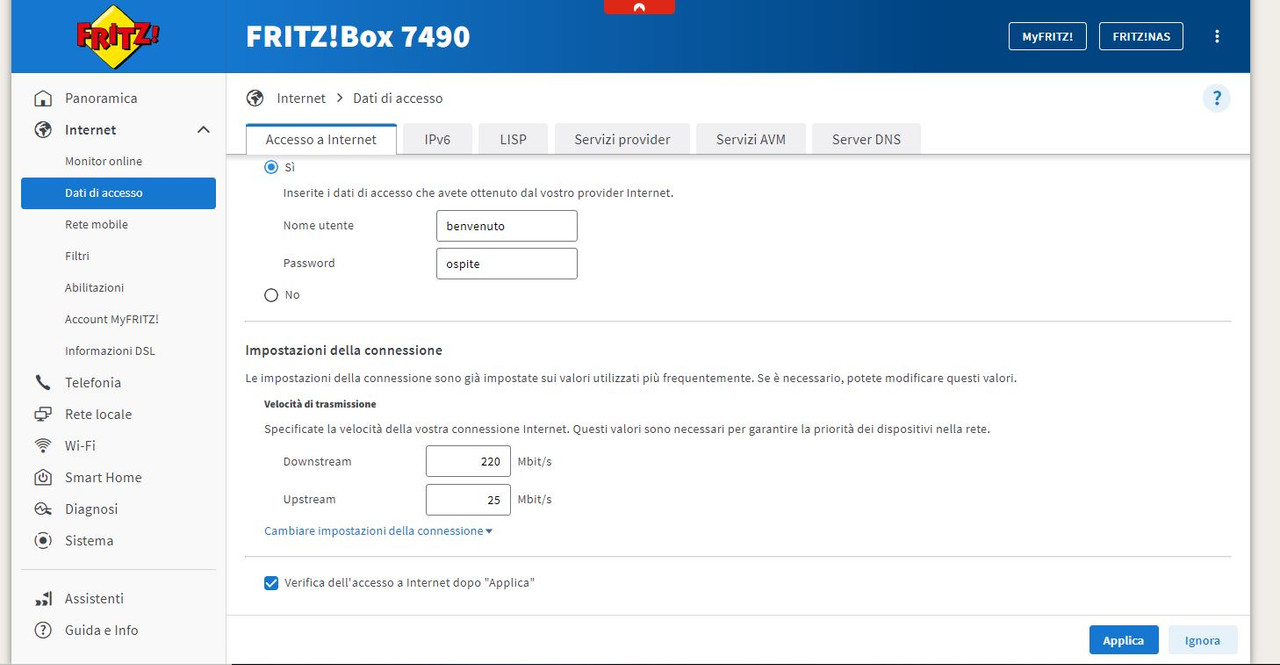Click the red notification tab at top
The height and width of the screenshot is (665, 1280).
point(639,7)
